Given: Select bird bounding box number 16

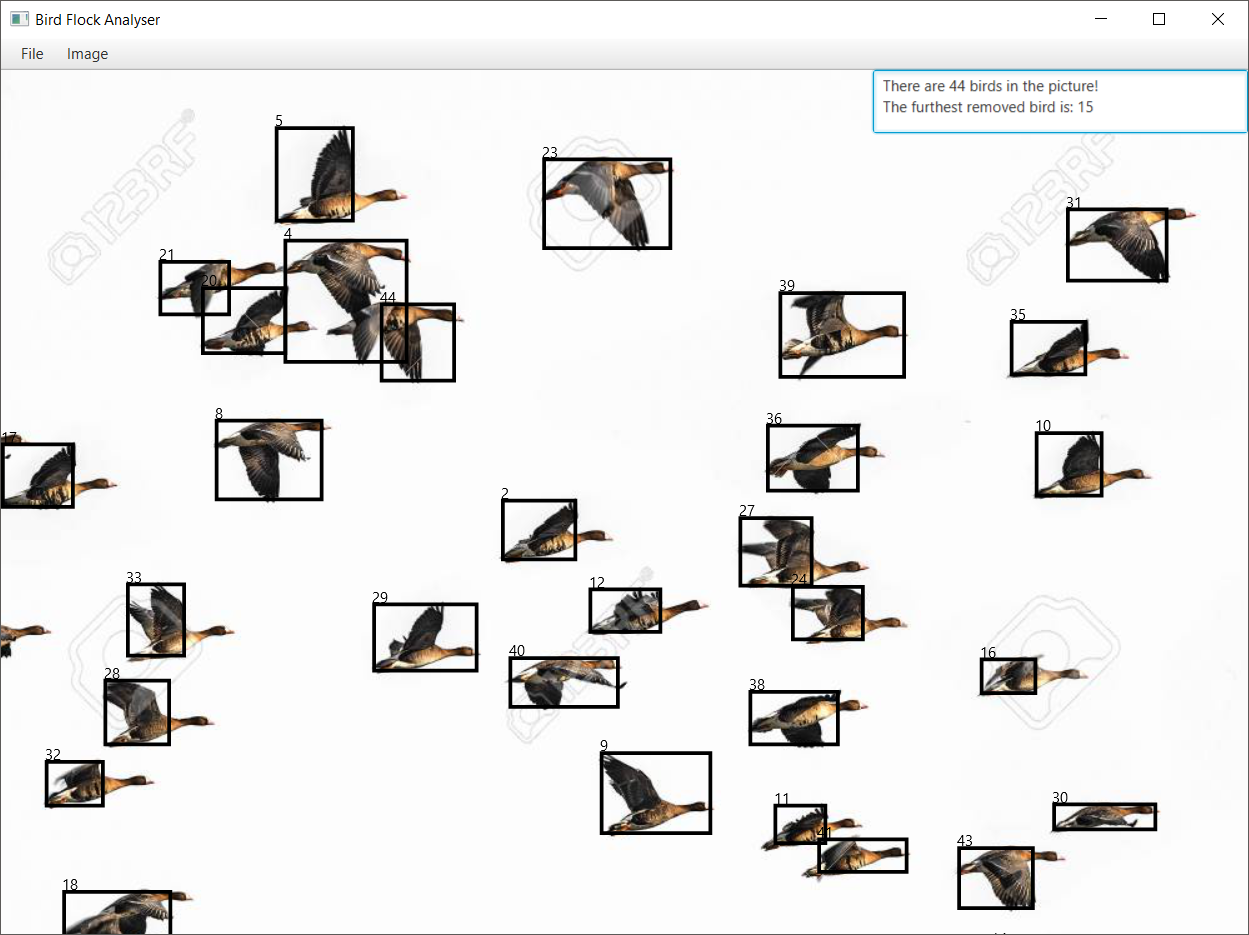Looking at the screenshot, I should click(1008, 675).
